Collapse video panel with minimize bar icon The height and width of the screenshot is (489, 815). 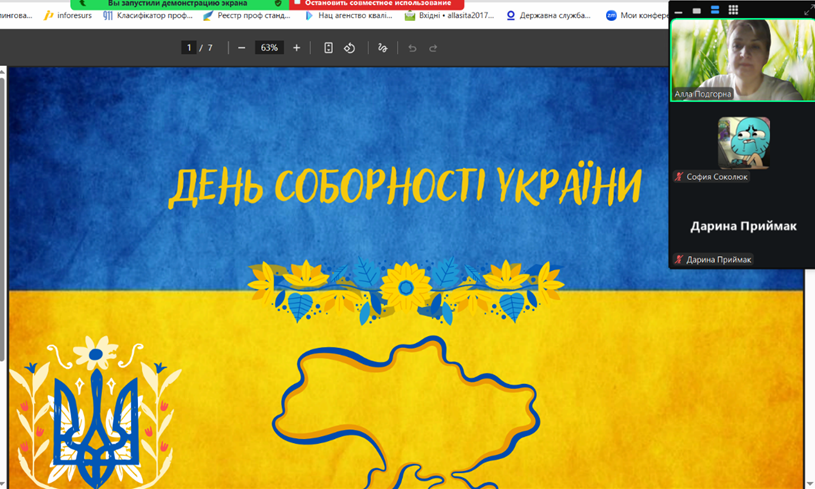679,11
